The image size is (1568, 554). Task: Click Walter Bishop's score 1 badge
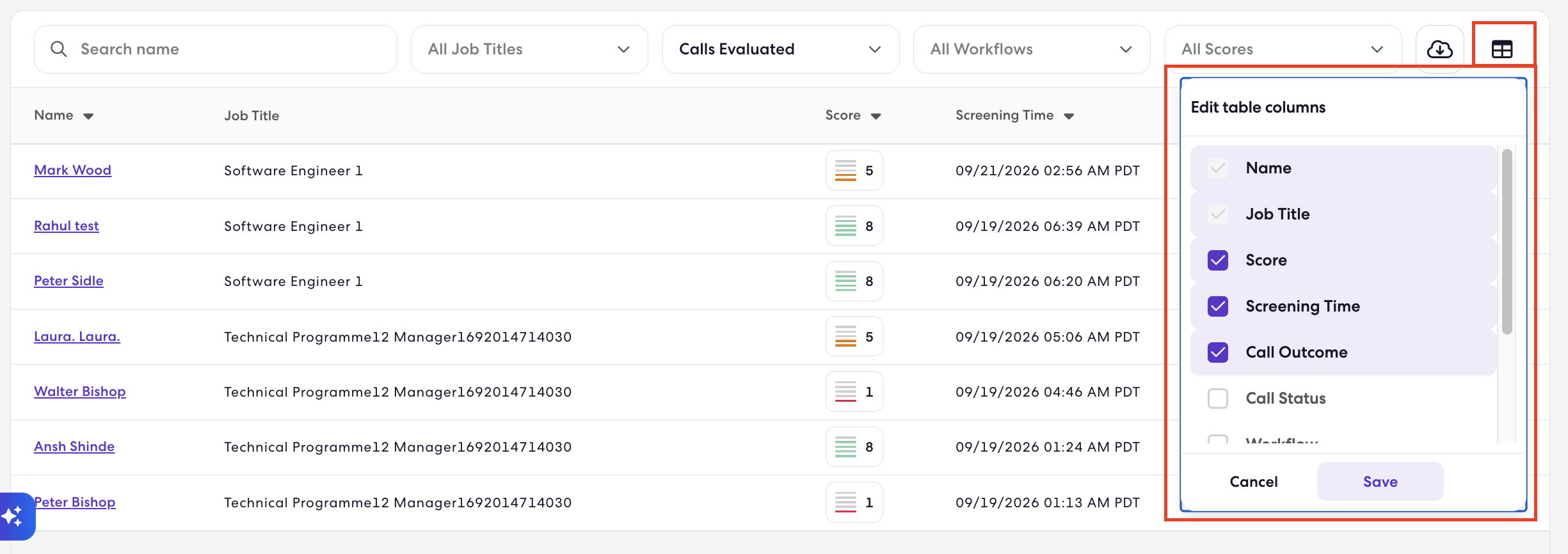854,392
